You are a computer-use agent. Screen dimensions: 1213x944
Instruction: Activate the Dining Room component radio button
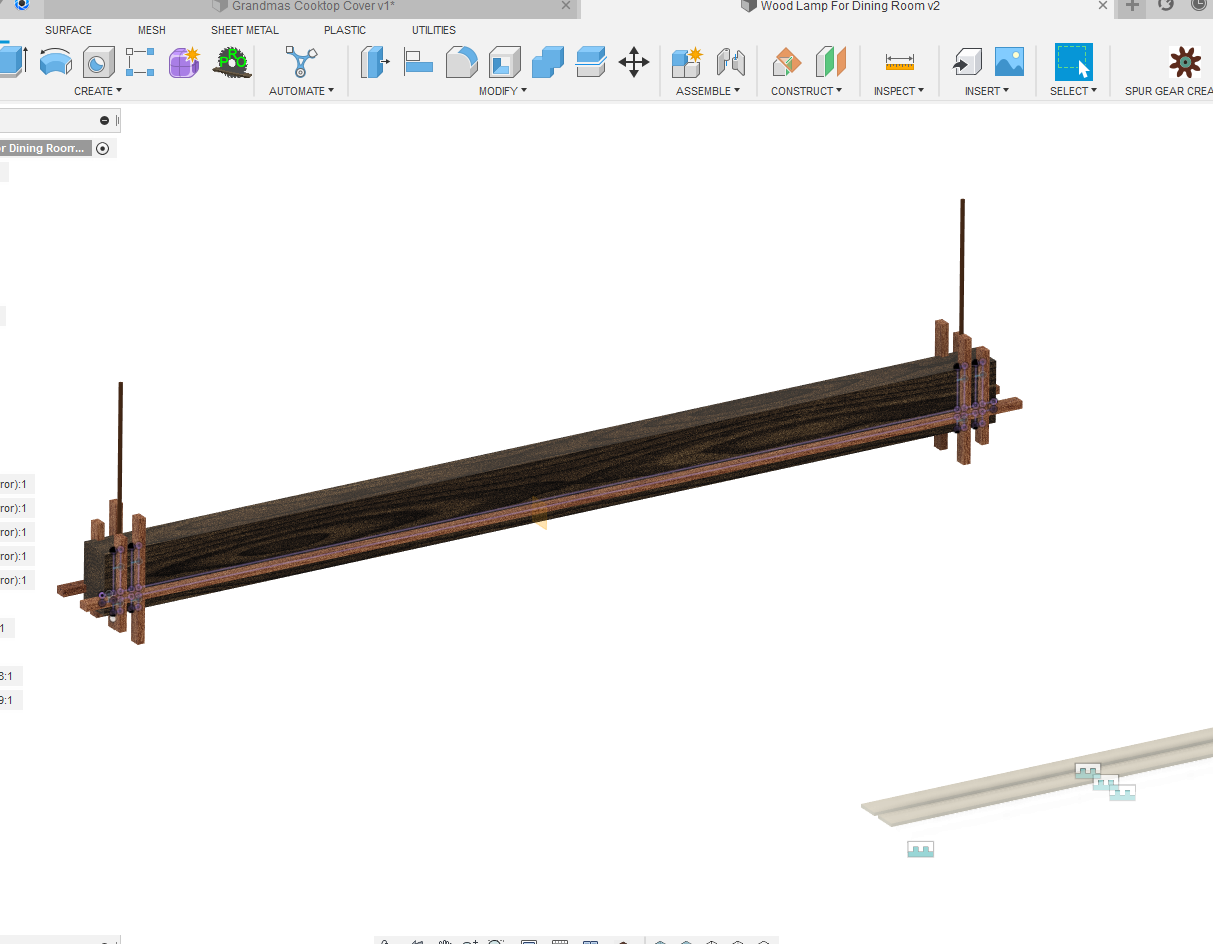click(x=103, y=148)
